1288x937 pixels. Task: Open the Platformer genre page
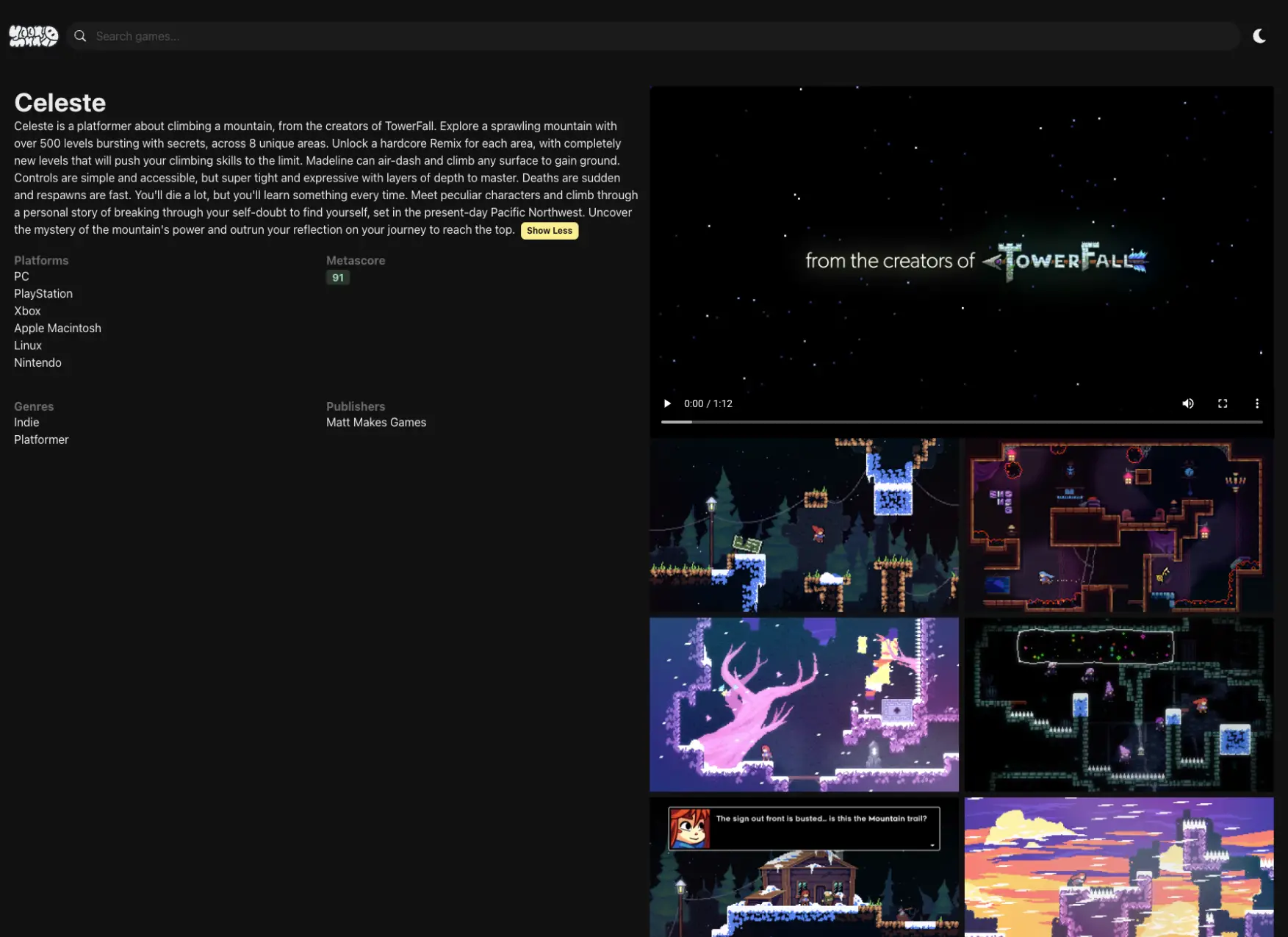pos(41,439)
